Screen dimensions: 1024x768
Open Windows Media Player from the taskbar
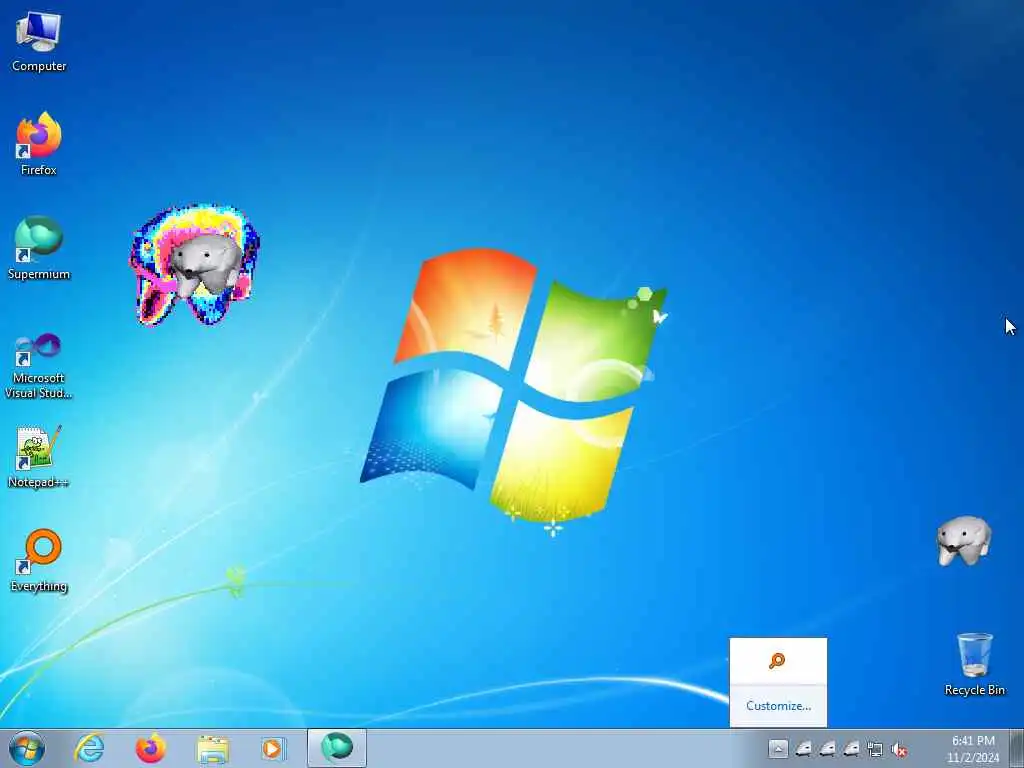point(273,748)
